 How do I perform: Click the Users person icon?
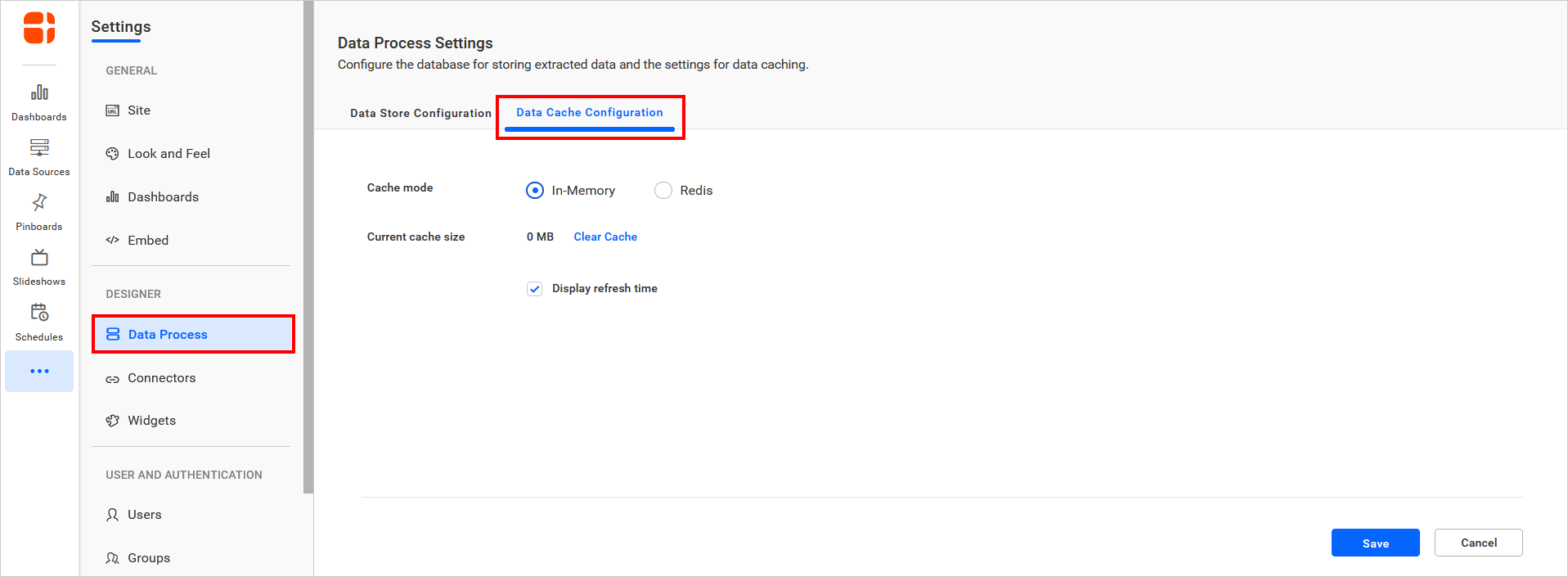113,515
